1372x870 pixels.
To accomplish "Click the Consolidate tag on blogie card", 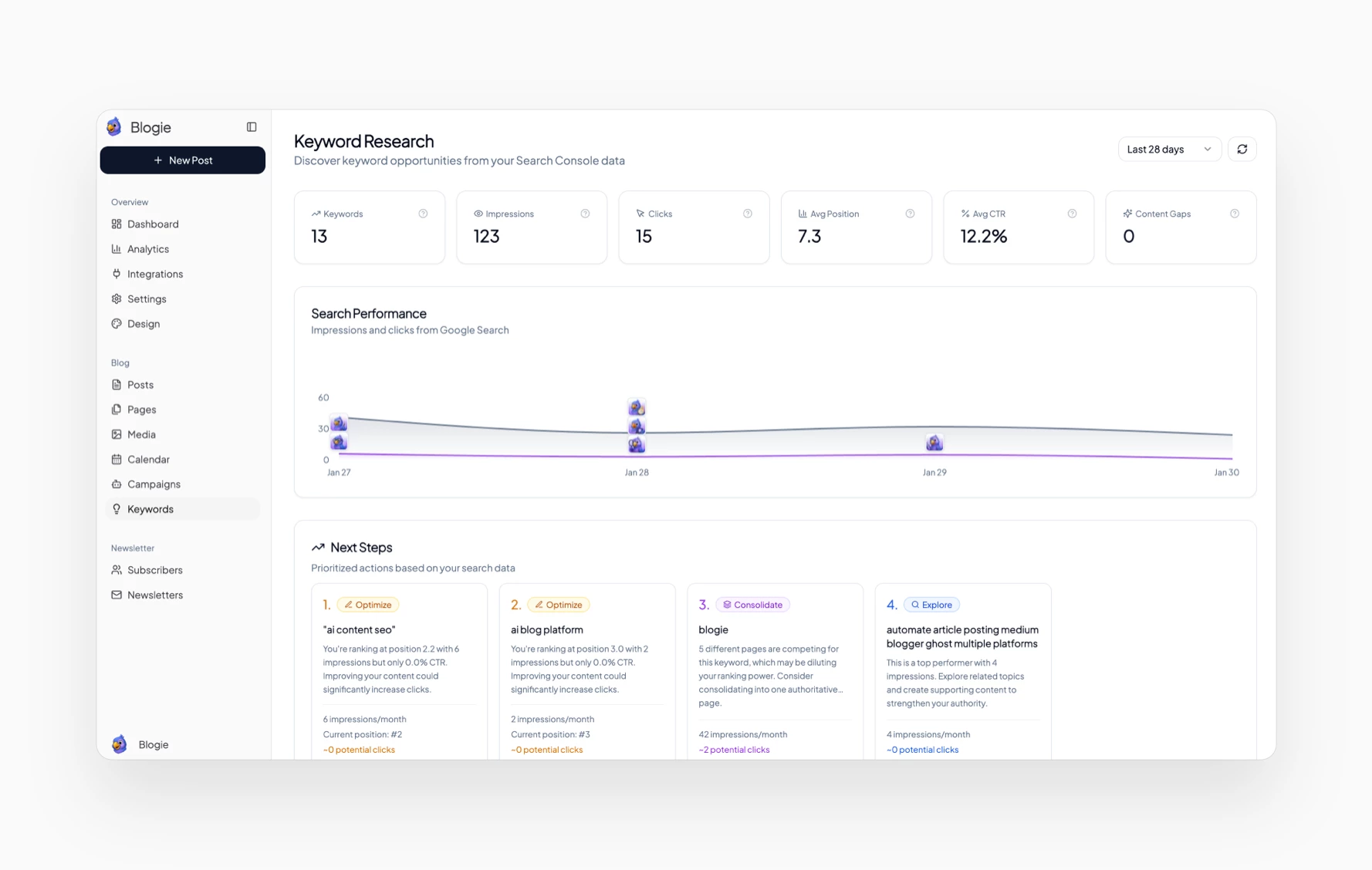I will 752,605.
